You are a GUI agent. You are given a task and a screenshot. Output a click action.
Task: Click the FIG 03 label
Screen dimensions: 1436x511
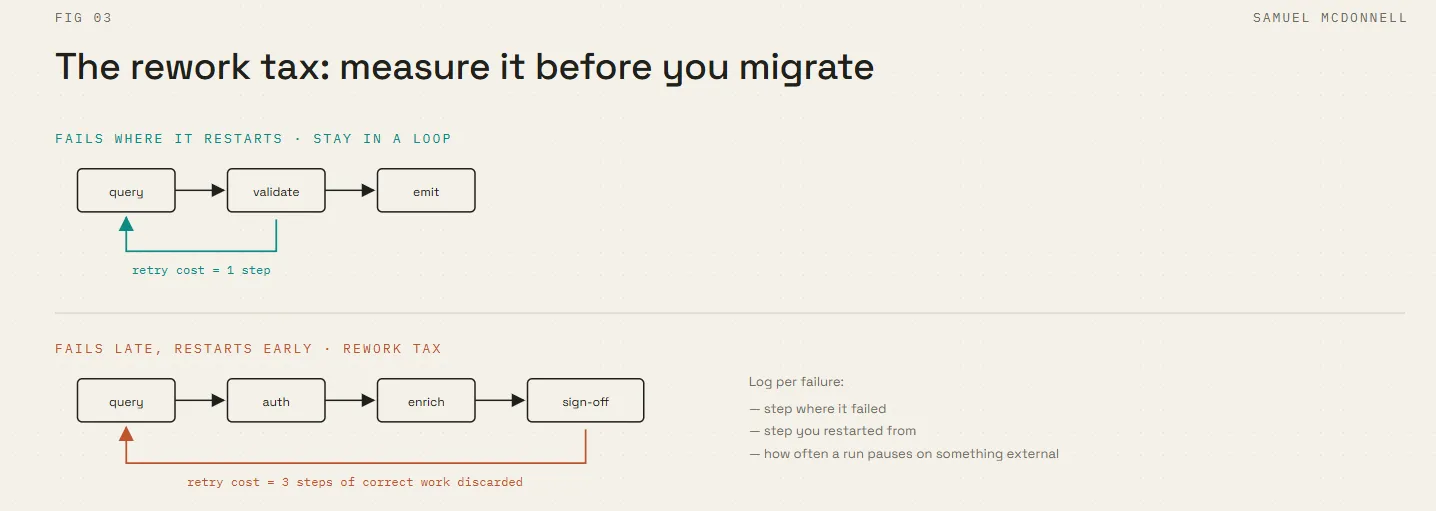[x=83, y=18]
